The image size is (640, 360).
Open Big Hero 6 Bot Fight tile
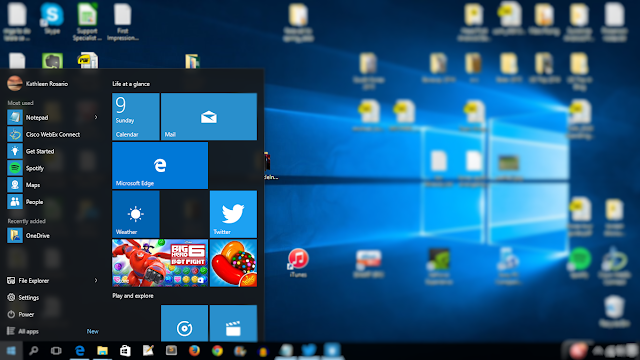coord(160,263)
